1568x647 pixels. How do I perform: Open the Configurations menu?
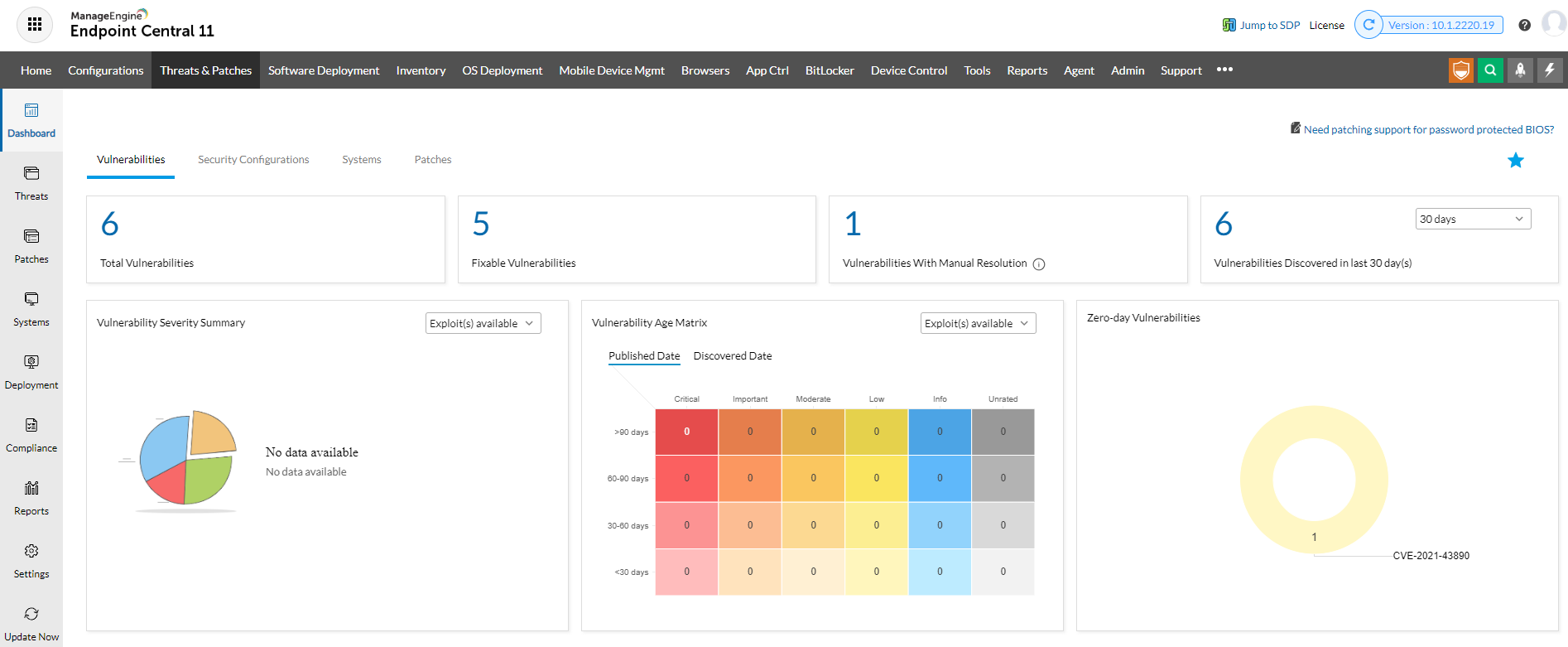click(106, 70)
